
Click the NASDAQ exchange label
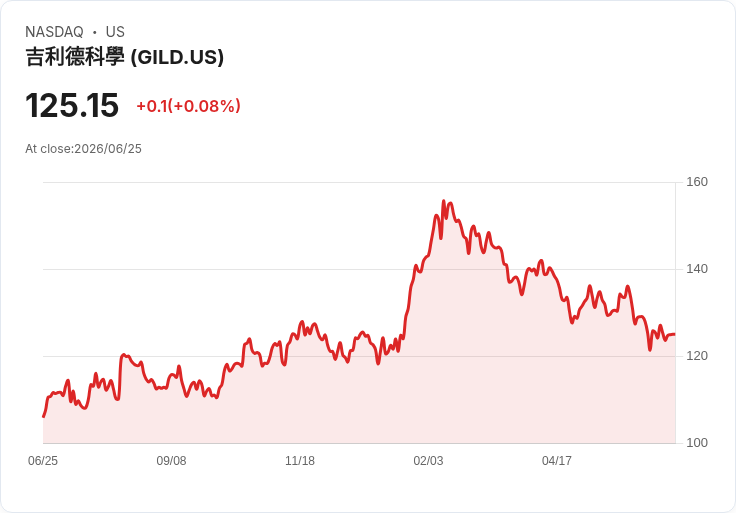(x=54, y=32)
